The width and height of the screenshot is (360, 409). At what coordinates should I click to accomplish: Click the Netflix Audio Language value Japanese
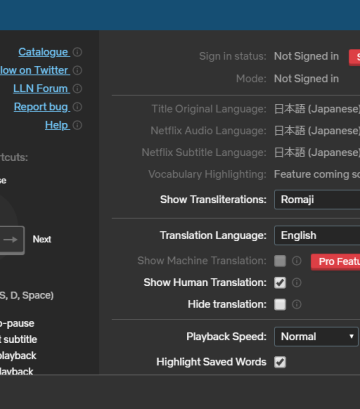coord(317,131)
